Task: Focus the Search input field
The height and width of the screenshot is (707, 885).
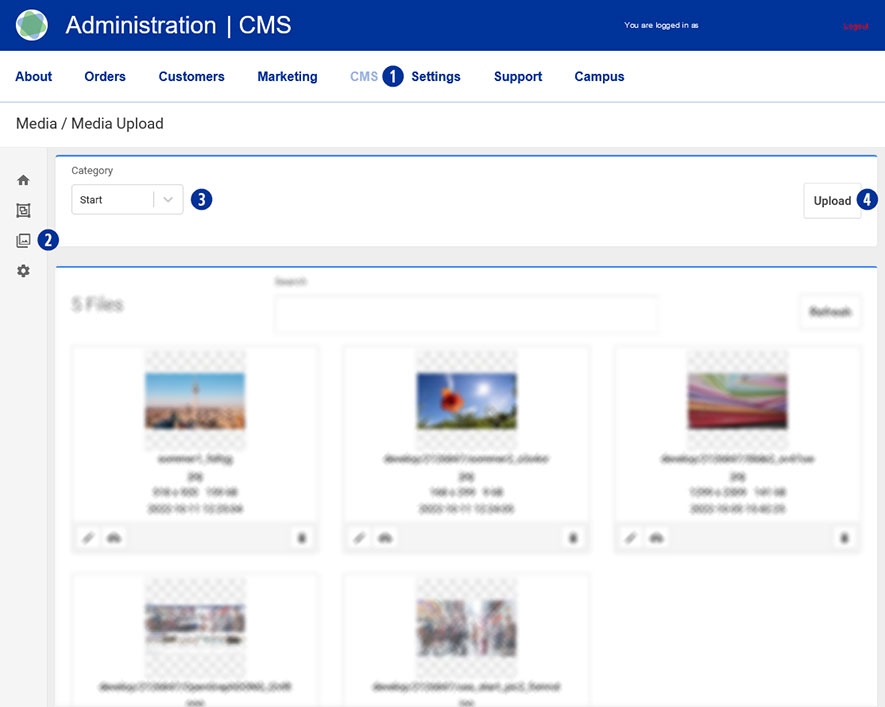Action: click(466, 313)
